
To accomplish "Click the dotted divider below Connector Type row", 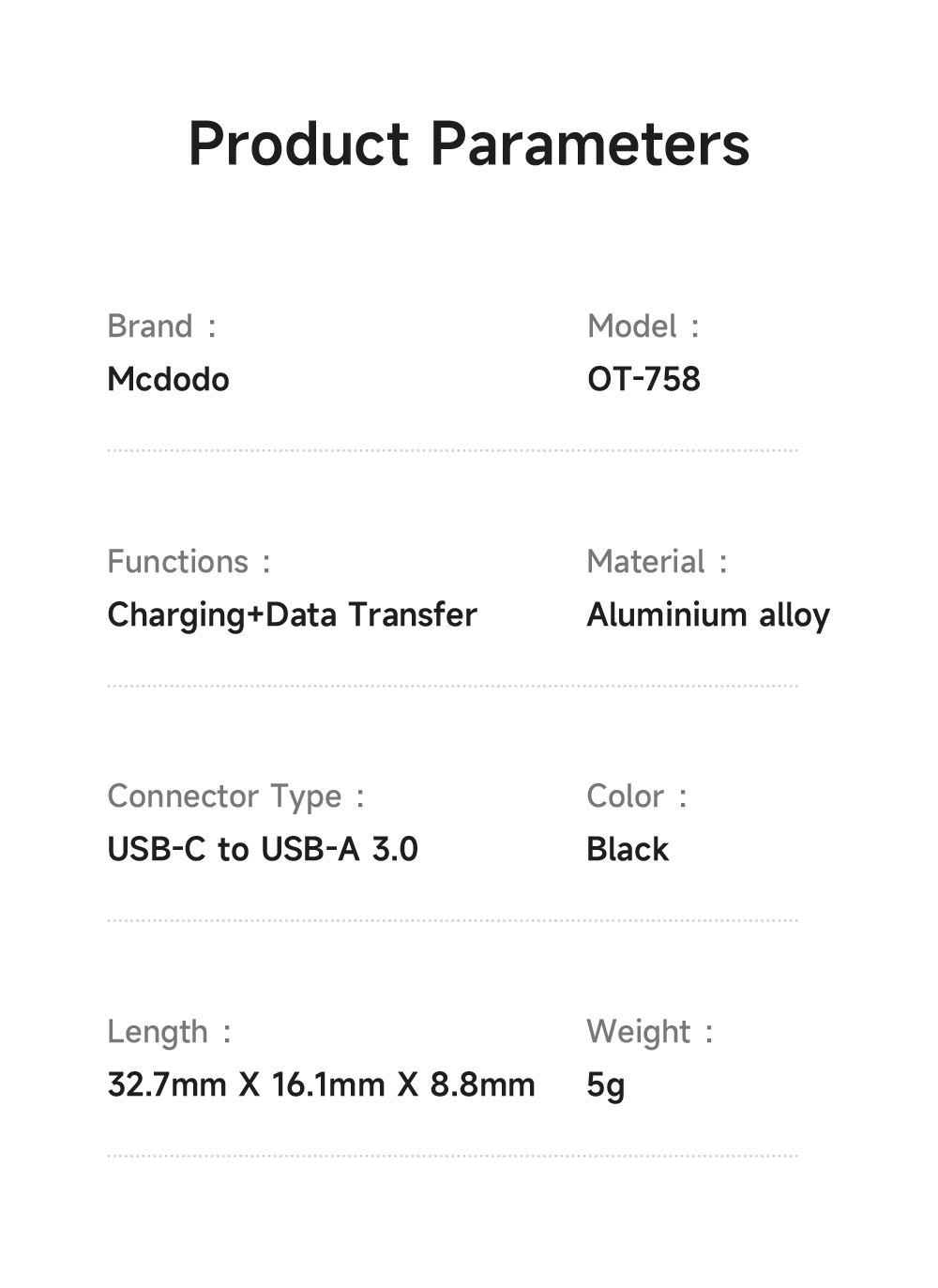I will (x=452, y=920).
